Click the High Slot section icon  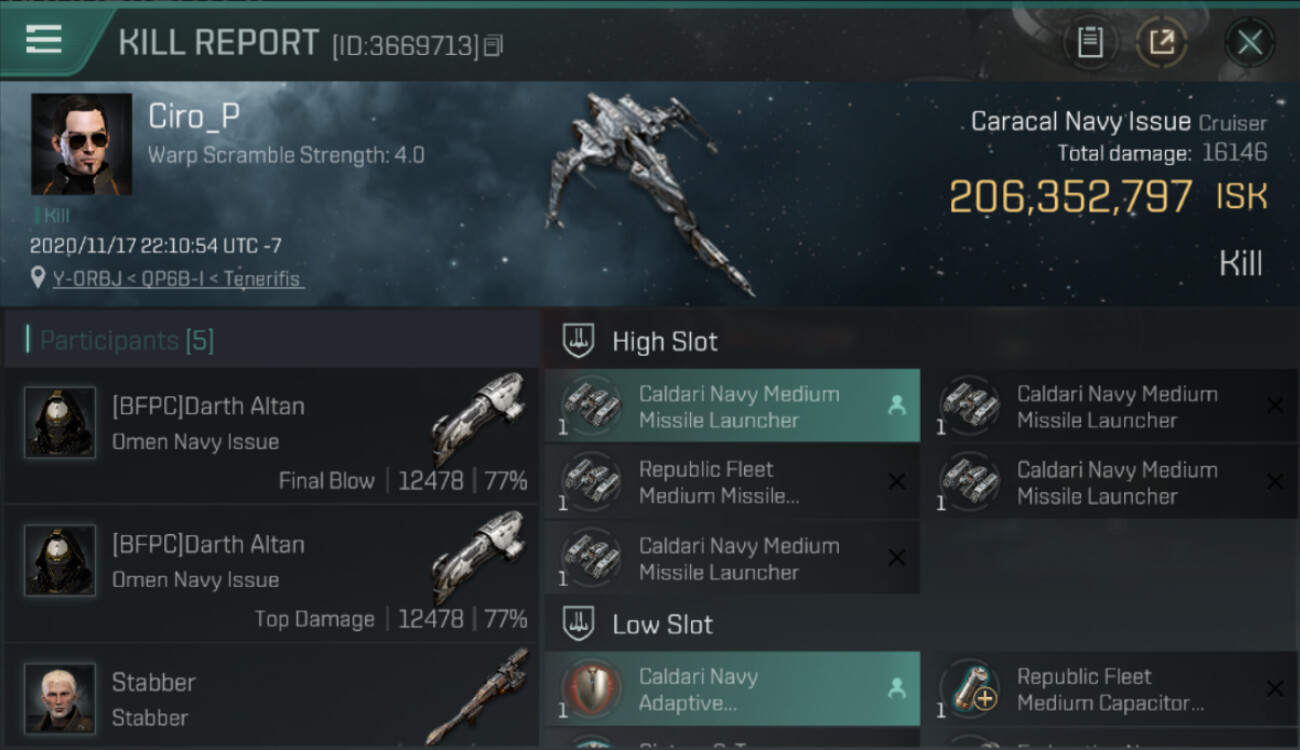[x=578, y=341]
